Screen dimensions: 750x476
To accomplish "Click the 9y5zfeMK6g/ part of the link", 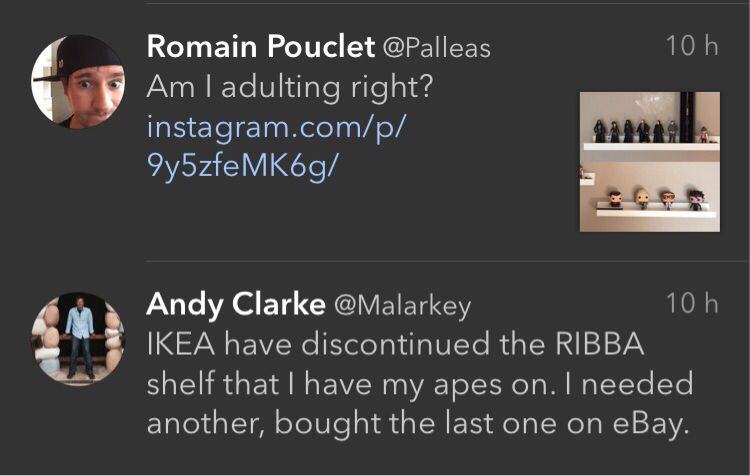I will click(244, 166).
